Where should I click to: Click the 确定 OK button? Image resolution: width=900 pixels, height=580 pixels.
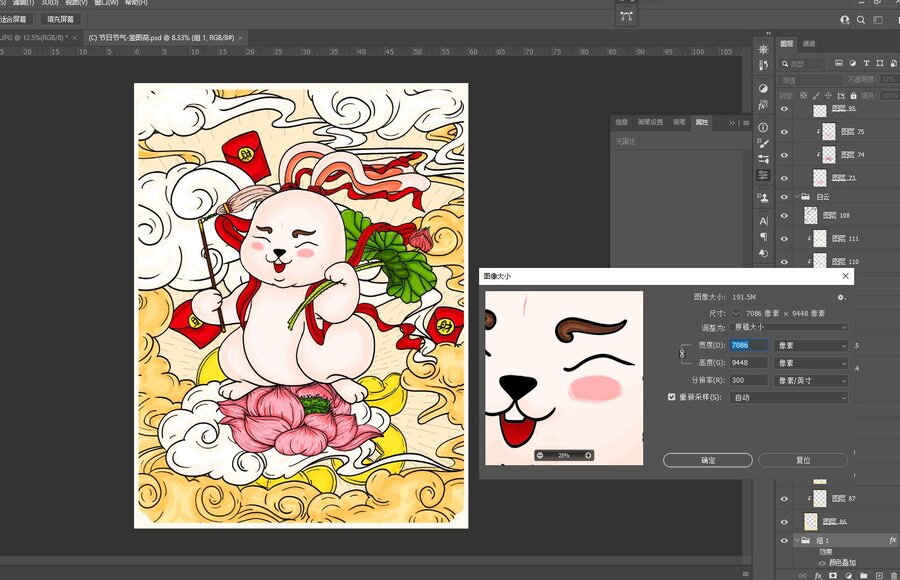pyautogui.click(x=708, y=460)
